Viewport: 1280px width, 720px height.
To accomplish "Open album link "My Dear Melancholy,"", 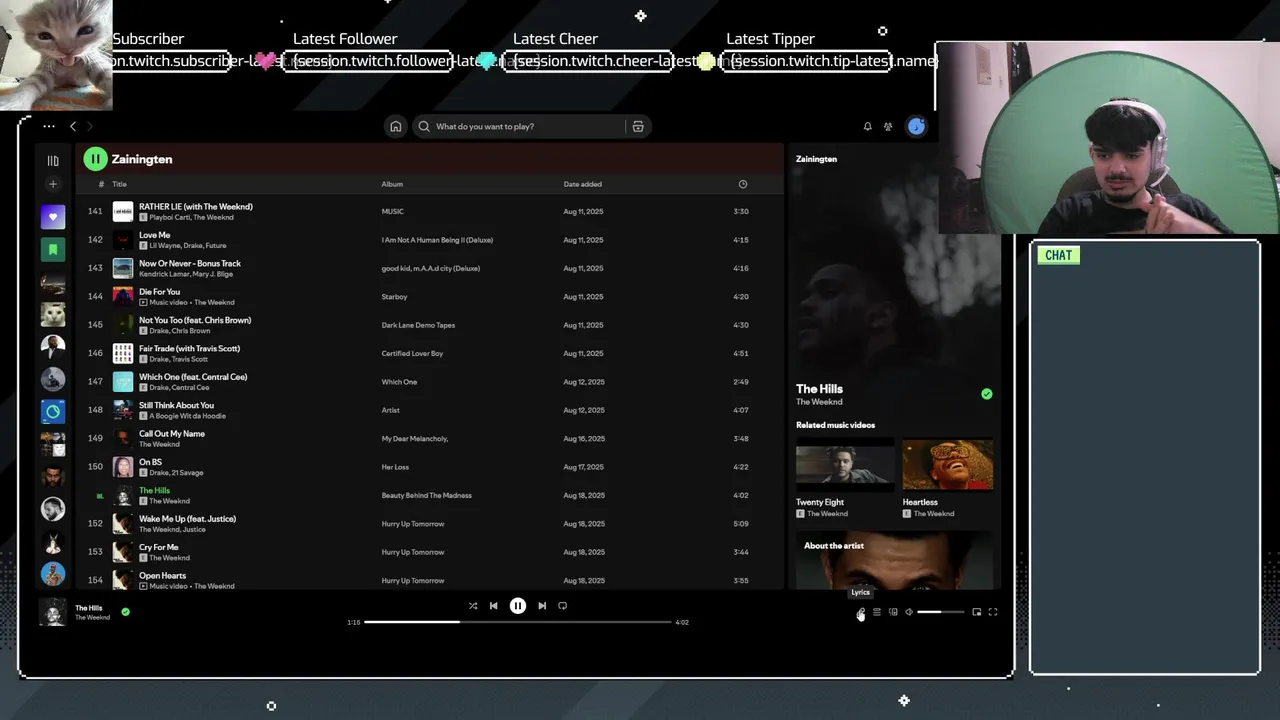I will point(414,439).
